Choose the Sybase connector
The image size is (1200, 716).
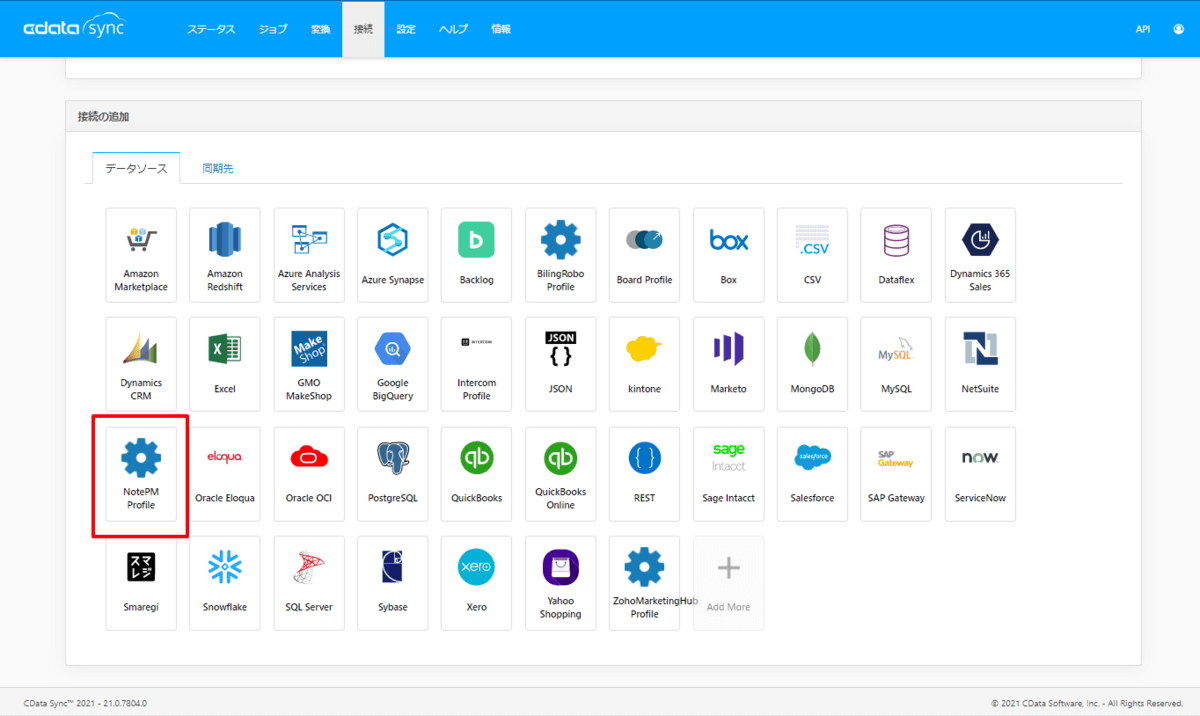[x=393, y=583]
